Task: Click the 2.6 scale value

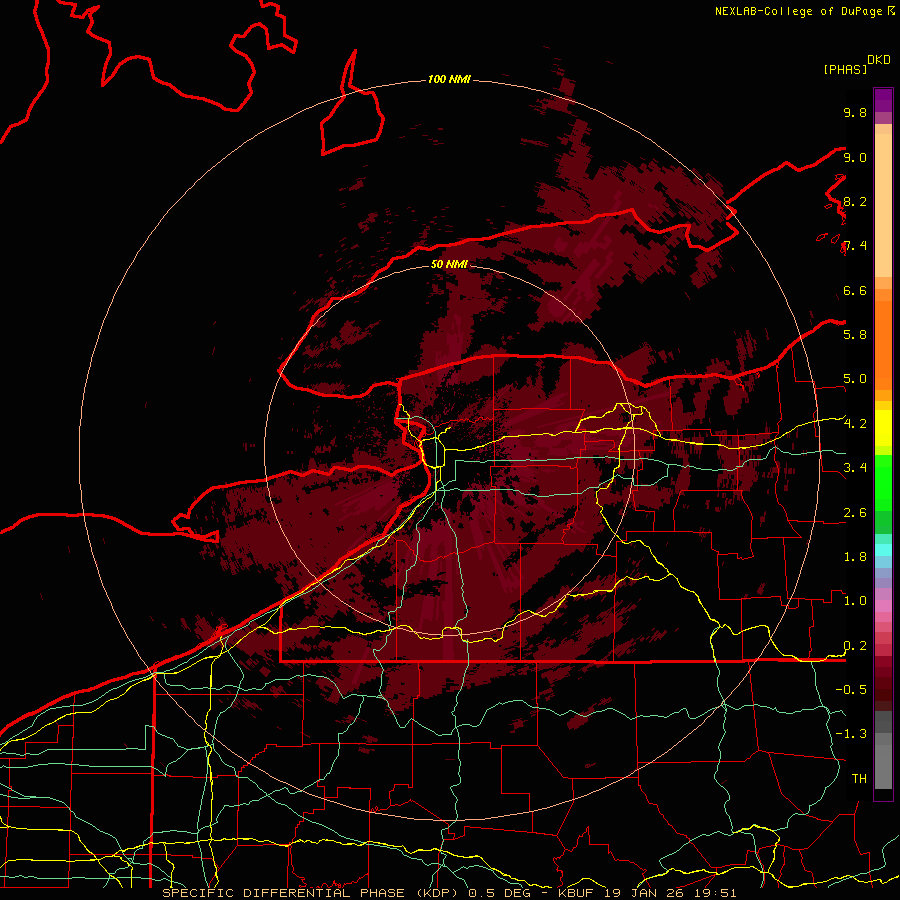Action: click(x=855, y=513)
